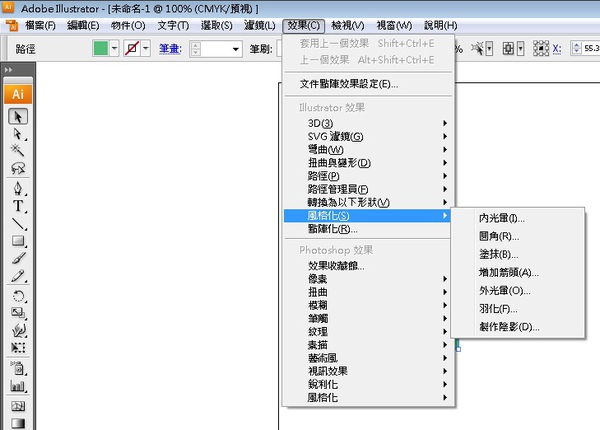Select the Type tool
600x430 pixels.
tap(18, 206)
